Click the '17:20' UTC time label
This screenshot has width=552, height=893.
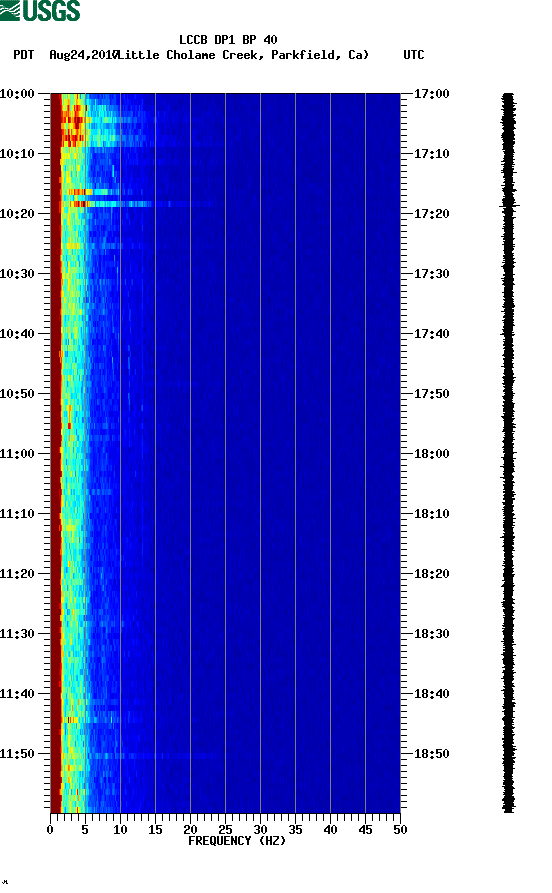(x=432, y=214)
